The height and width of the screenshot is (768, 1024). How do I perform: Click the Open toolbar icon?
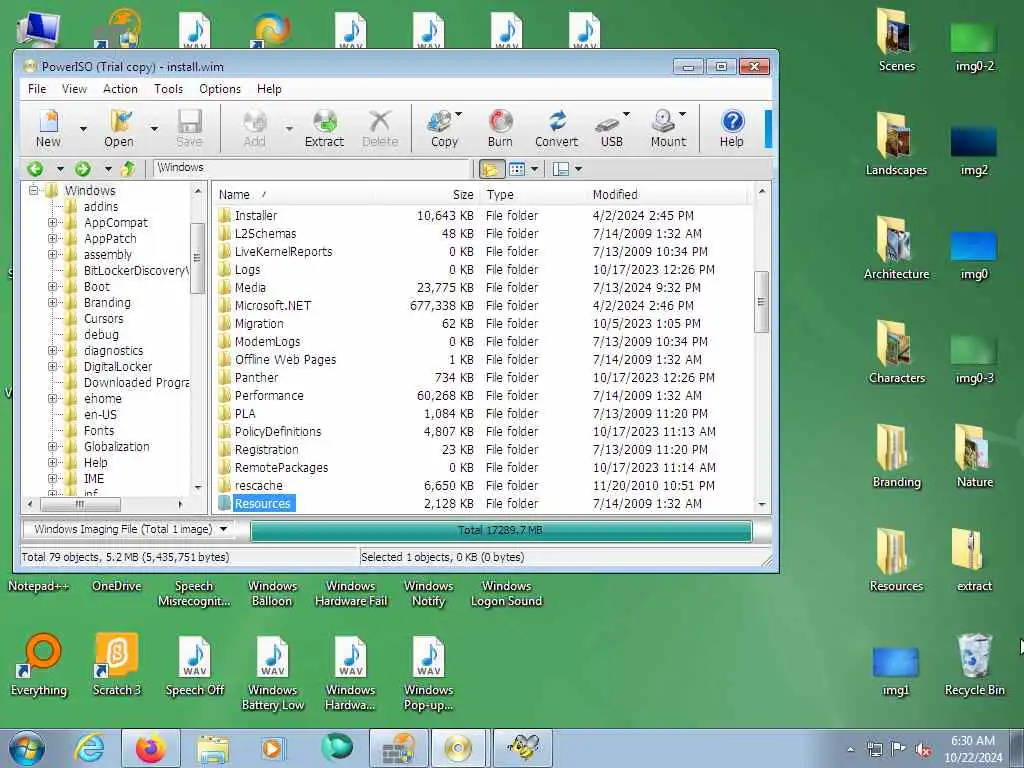[x=119, y=129]
